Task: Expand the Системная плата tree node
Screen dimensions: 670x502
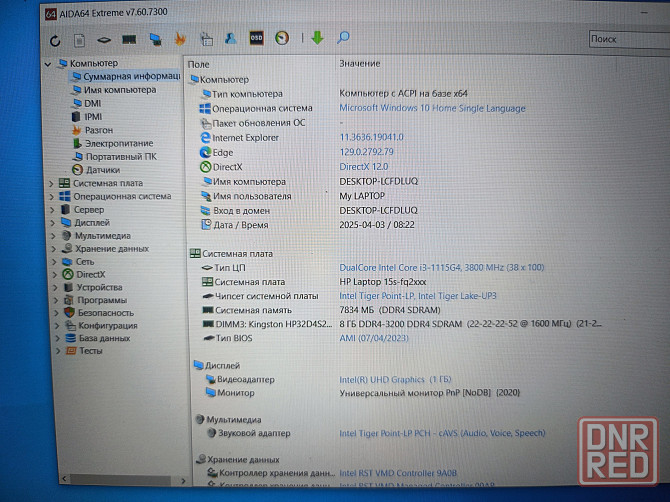Action: (51, 184)
